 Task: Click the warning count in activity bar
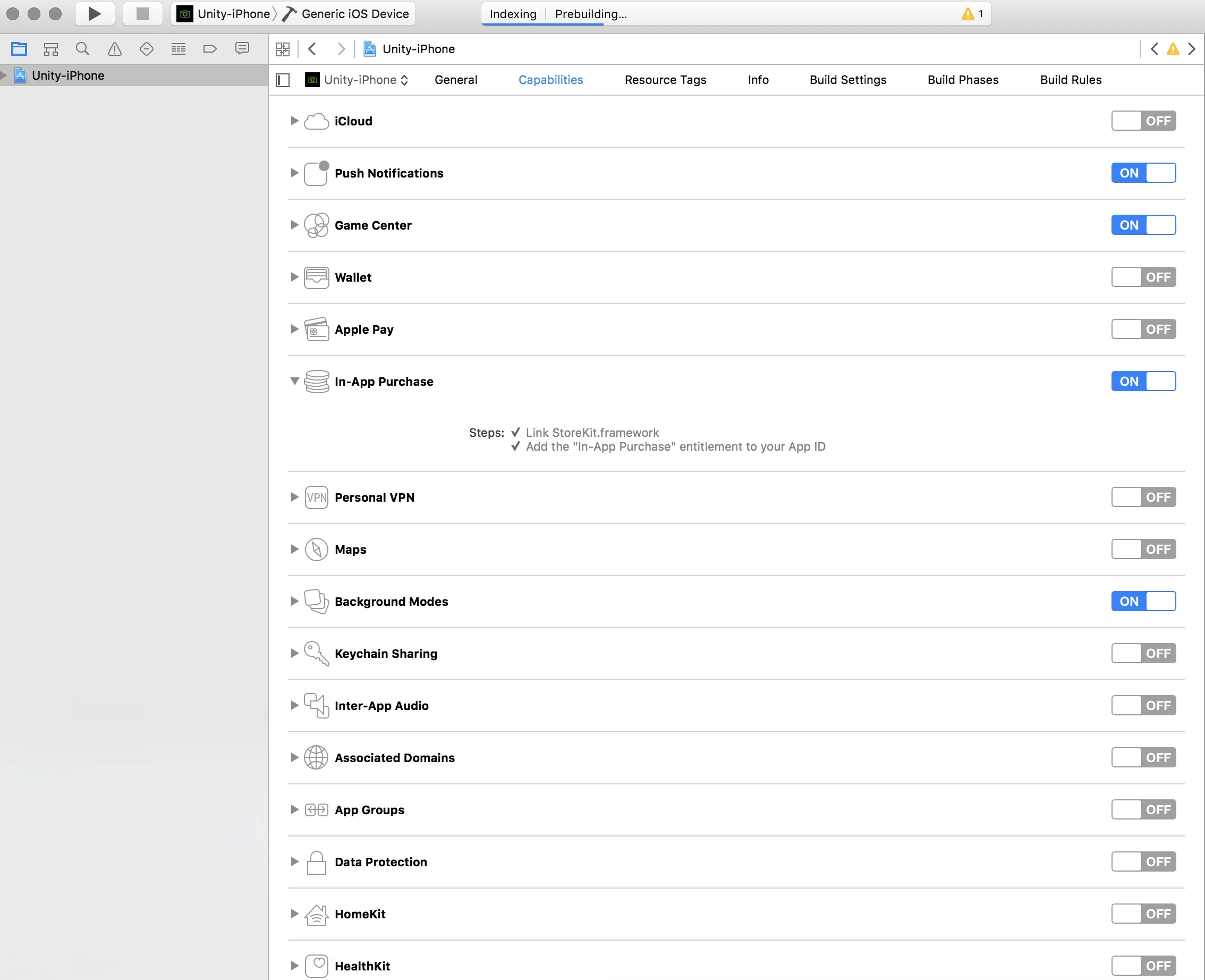point(973,13)
